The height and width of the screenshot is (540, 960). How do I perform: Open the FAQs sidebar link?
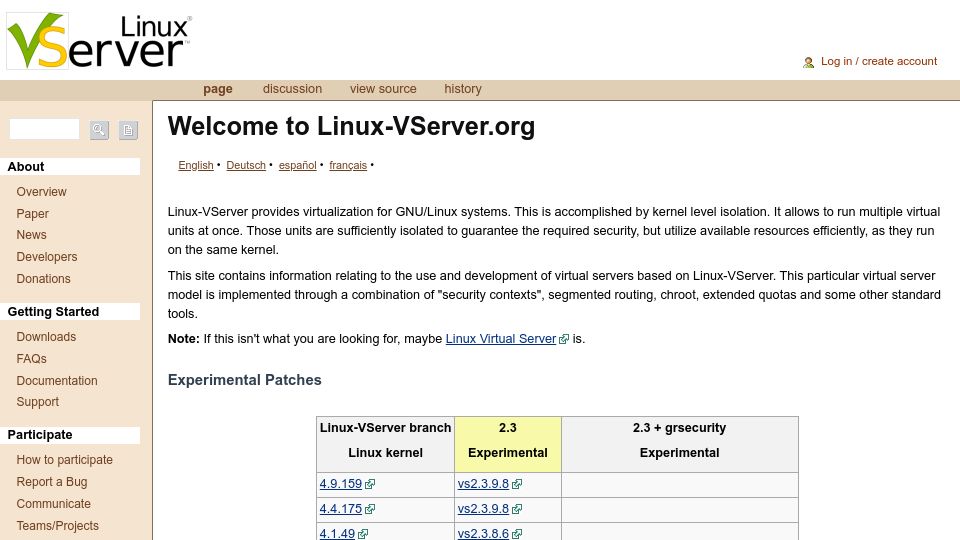pos(31,359)
